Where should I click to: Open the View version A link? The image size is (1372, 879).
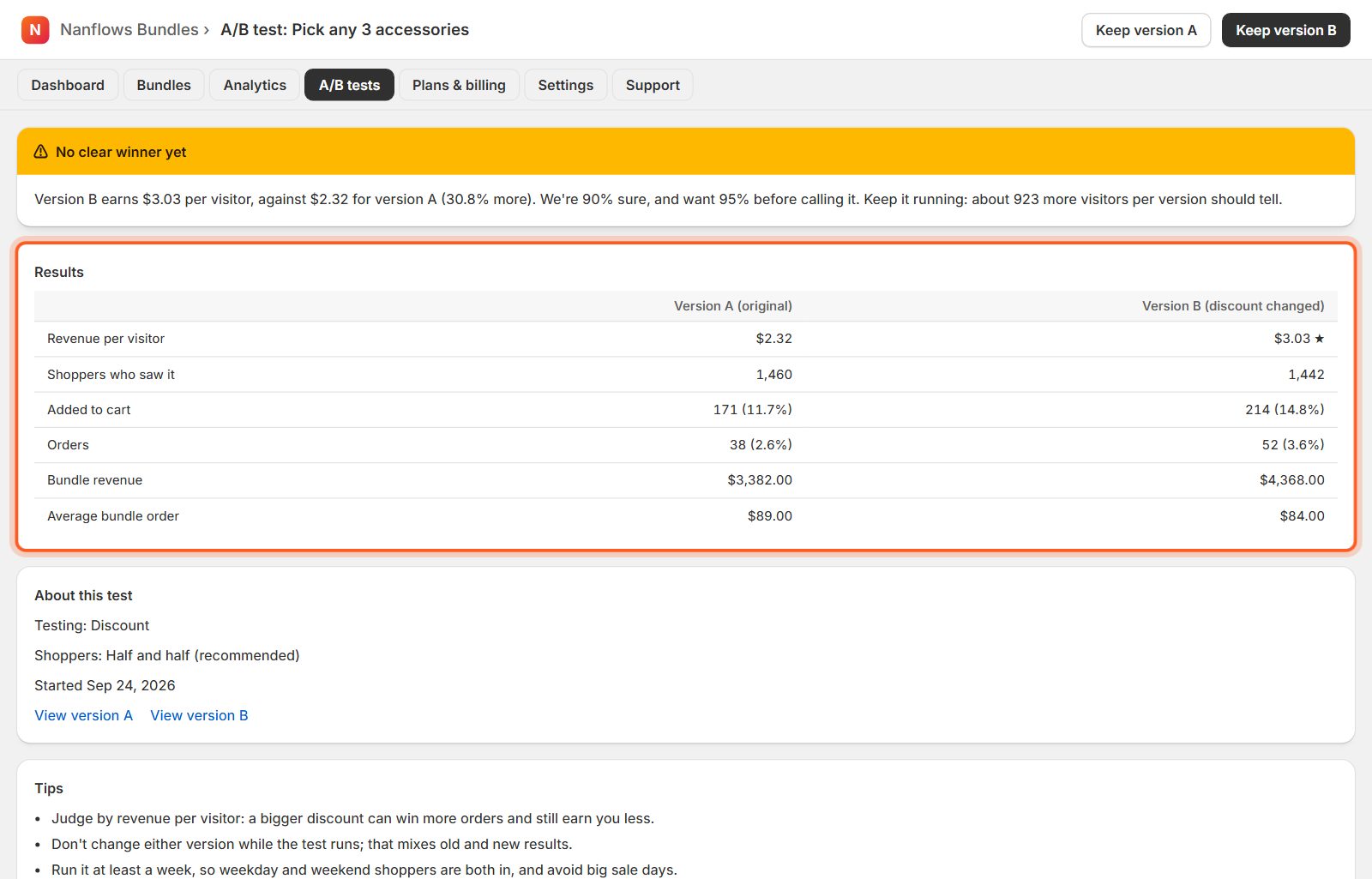(84, 715)
